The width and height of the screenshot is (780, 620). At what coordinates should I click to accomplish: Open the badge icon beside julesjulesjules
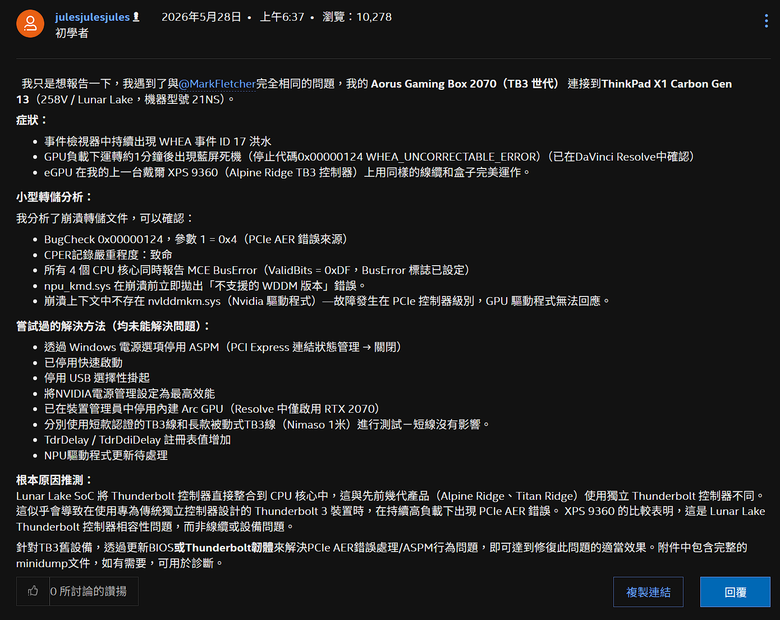(136, 17)
